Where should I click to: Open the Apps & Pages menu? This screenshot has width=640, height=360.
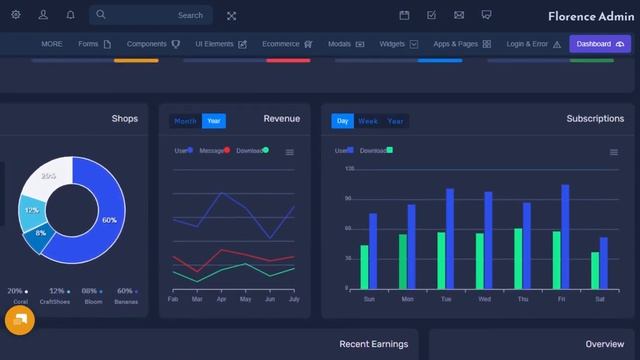(x=462, y=44)
